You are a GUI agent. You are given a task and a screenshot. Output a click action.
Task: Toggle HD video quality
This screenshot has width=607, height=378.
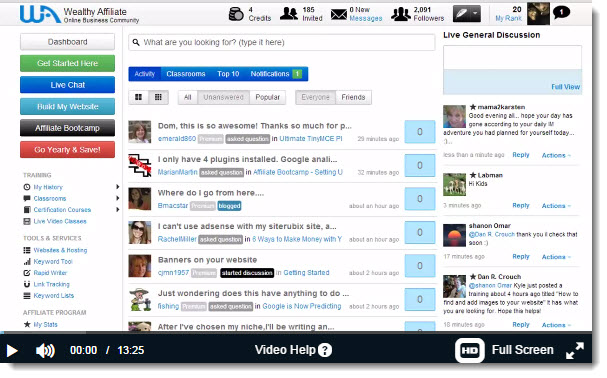click(470, 351)
